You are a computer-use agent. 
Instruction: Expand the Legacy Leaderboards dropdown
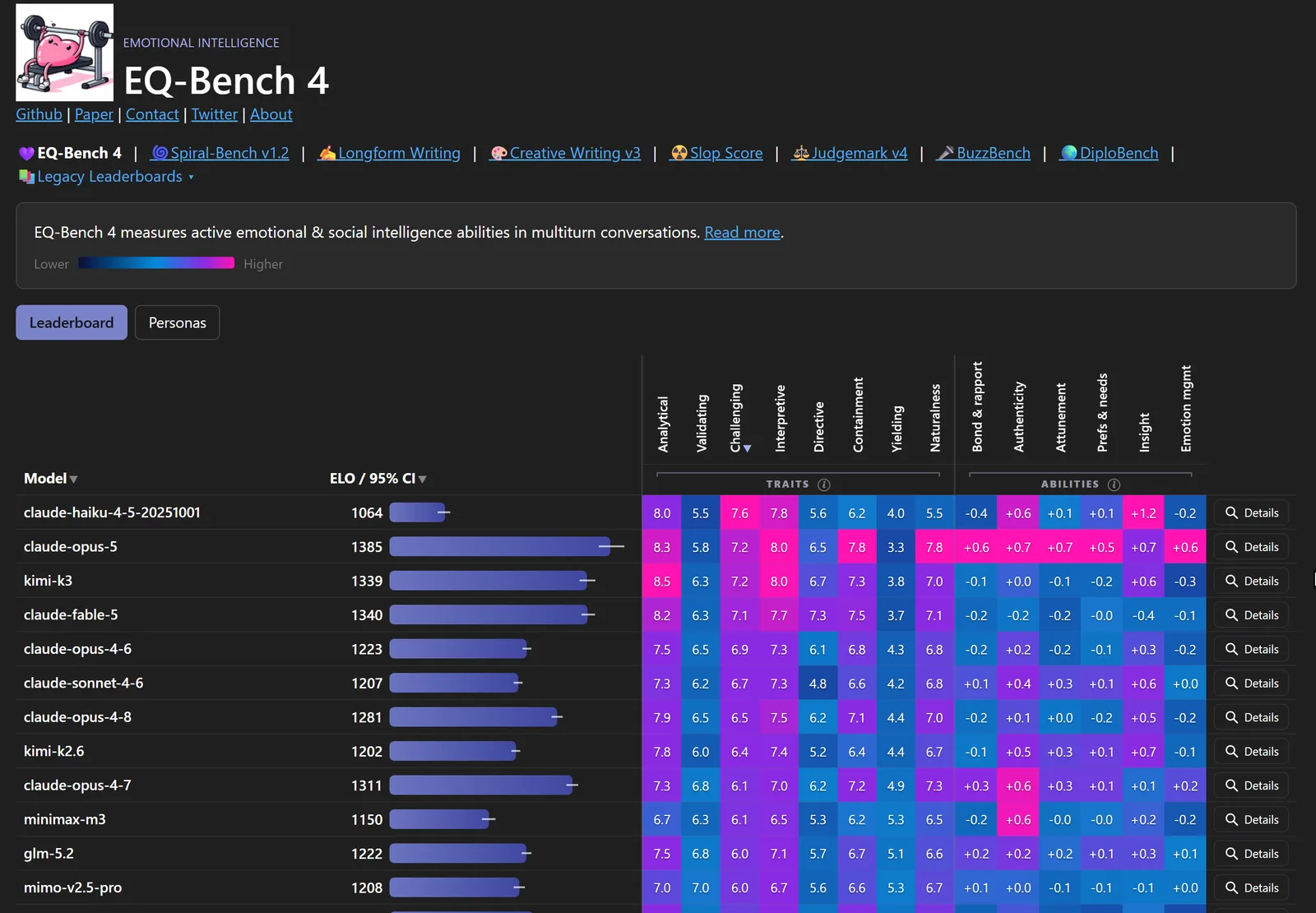tap(107, 177)
